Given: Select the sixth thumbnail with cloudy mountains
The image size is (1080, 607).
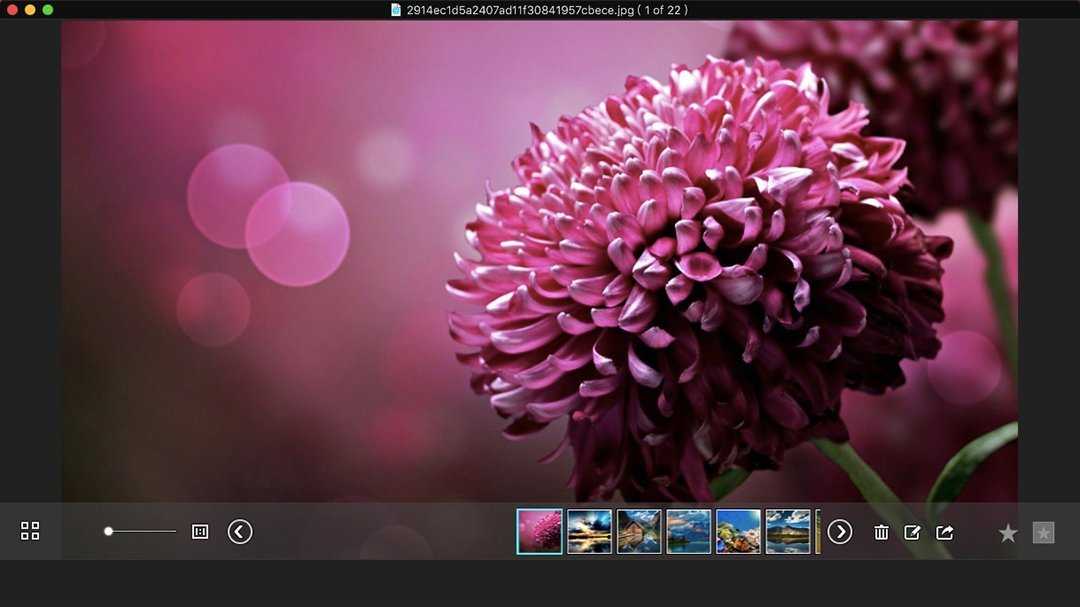Looking at the screenshot, I should 788,531.
